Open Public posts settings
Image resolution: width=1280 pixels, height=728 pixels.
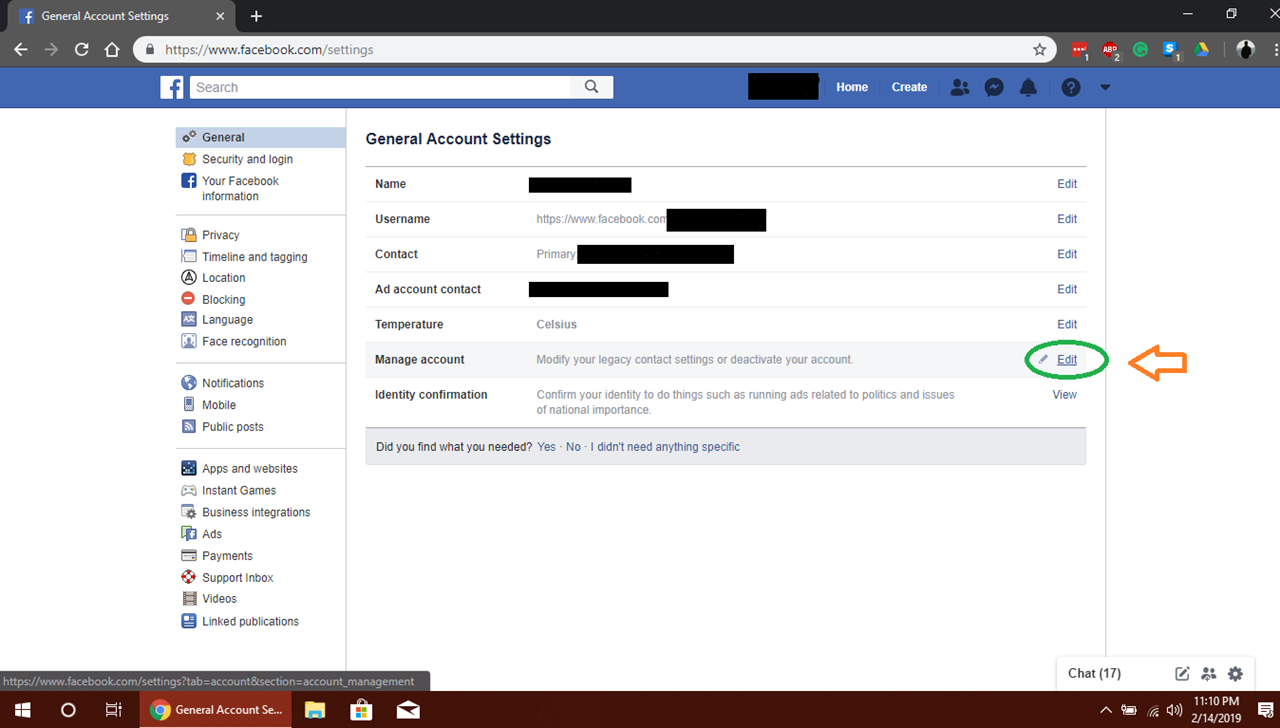(x=232, y=427)
